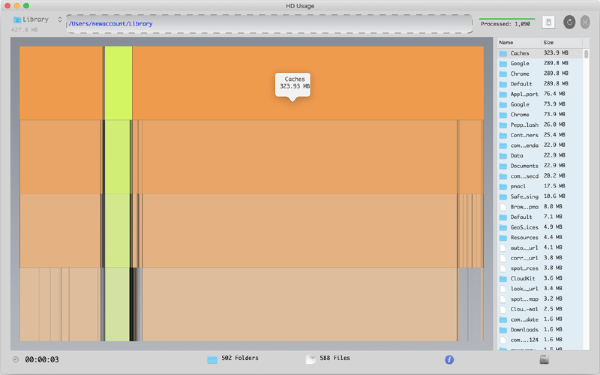
Task: Click the grey cancel X icon in toolbar
Action: 585,22
